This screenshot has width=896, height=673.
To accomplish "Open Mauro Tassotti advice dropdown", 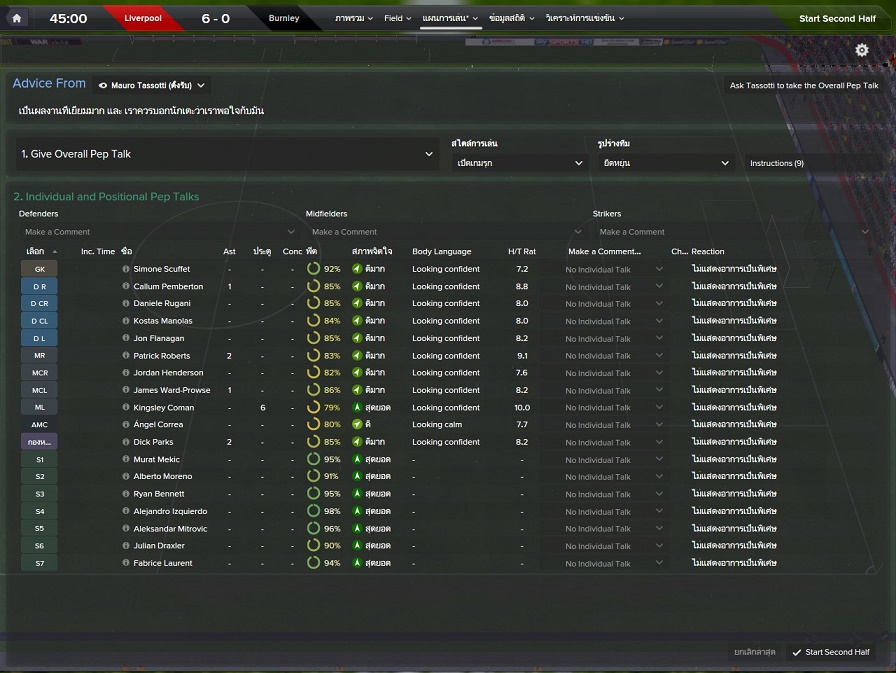I will (151, 85).
